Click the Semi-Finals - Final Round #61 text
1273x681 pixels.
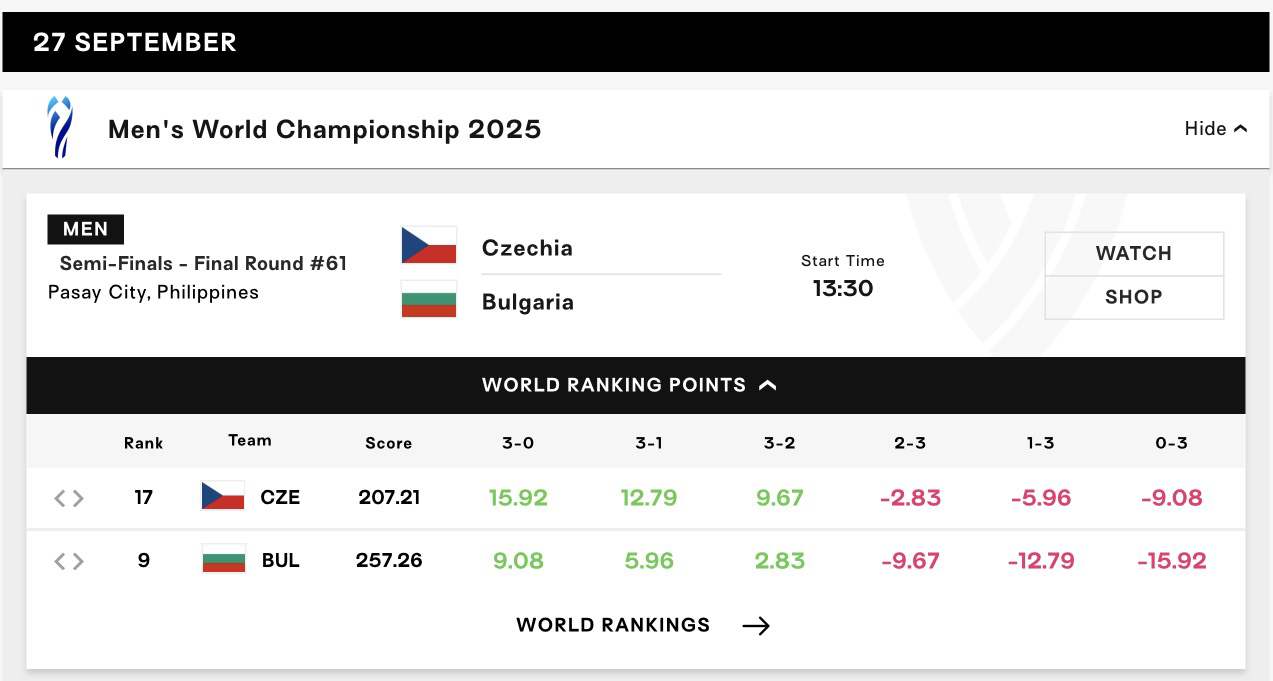click(x=203, y=263)
